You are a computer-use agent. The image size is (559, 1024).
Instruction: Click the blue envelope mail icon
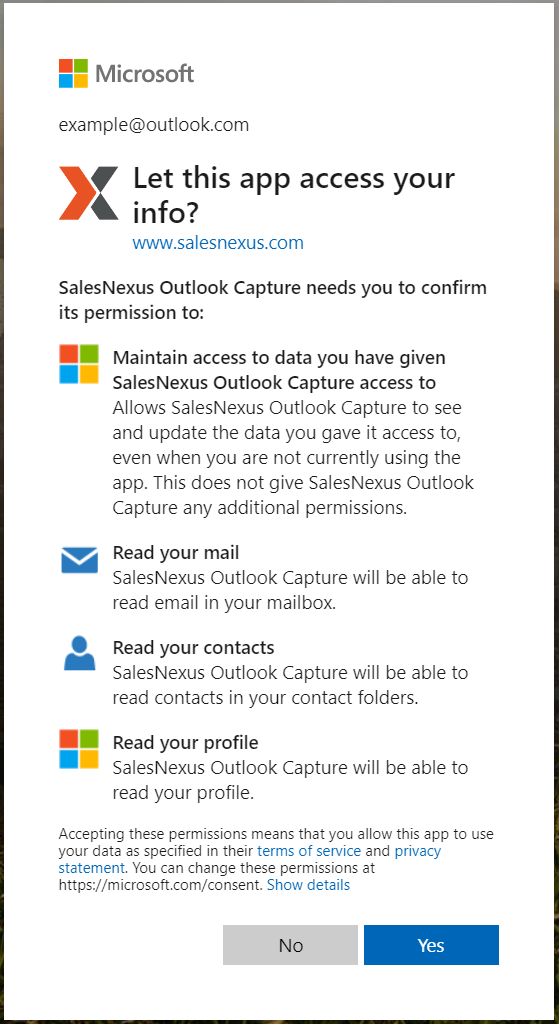click(x=79, y=560)
